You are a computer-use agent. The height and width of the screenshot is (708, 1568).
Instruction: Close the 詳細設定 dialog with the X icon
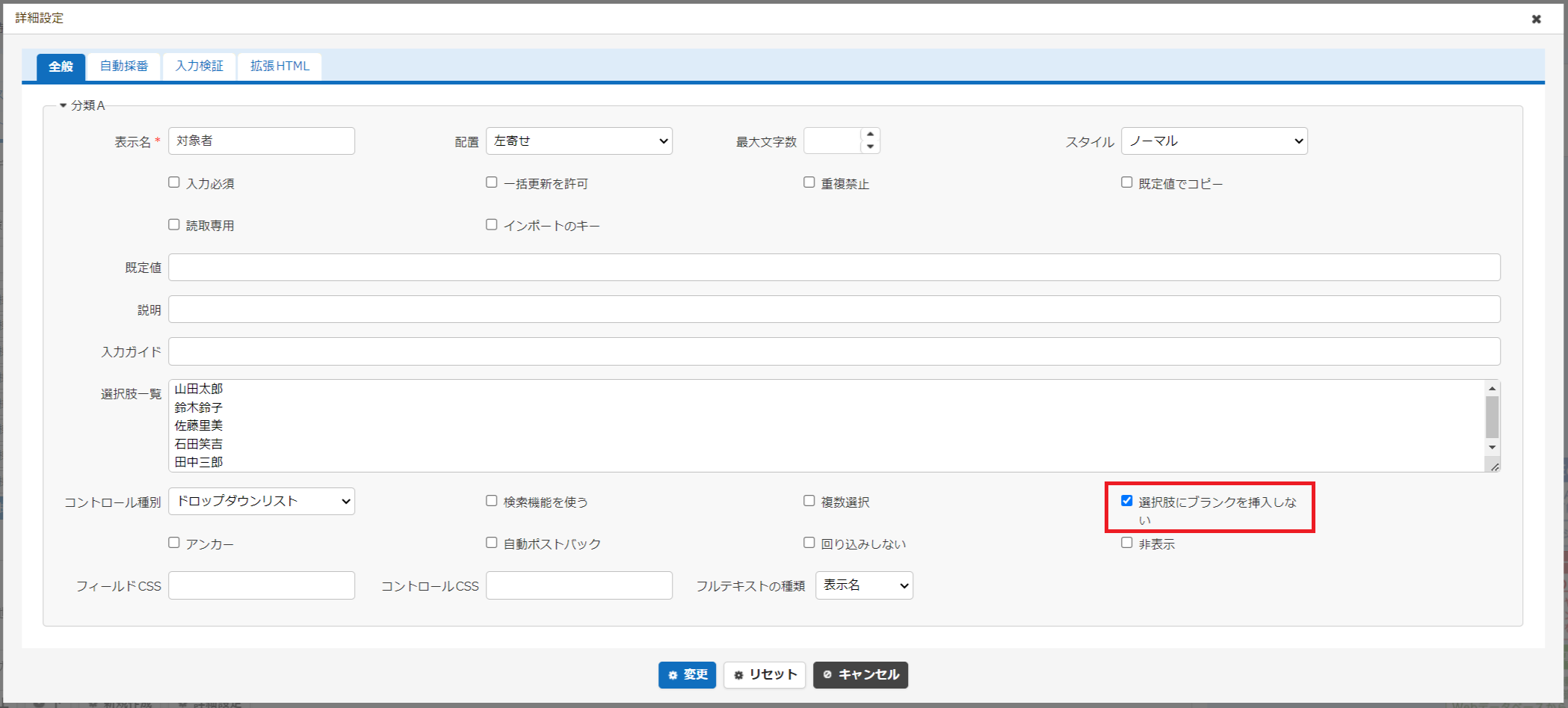click(x=1536, y=19)
